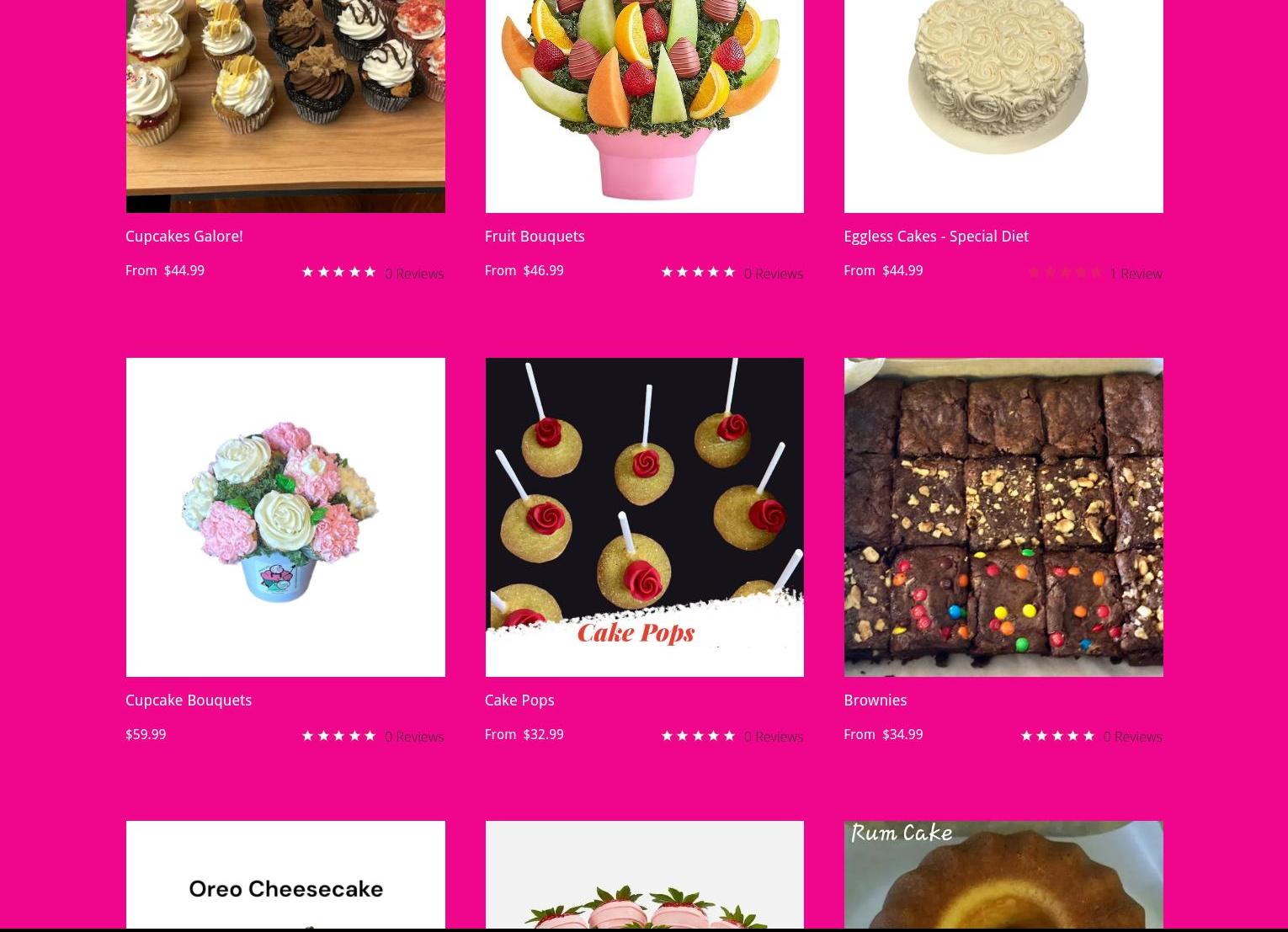The height and width of the screenshot is (932, 1288).
Task: Click the star rating under Cake Pops
Action: point(698,736)
